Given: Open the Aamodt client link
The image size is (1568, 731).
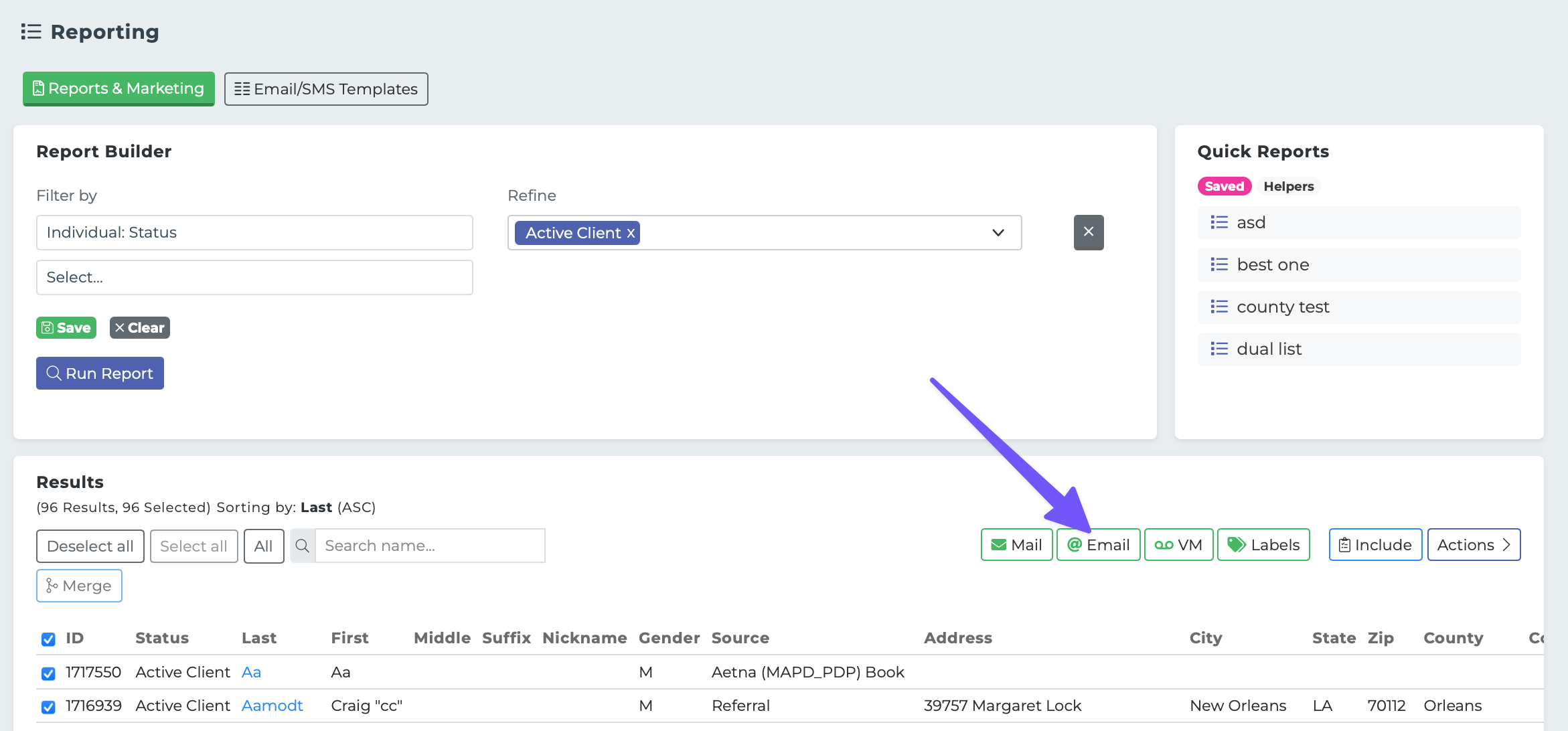Looking at the screenshot, I should click(272, 706).
